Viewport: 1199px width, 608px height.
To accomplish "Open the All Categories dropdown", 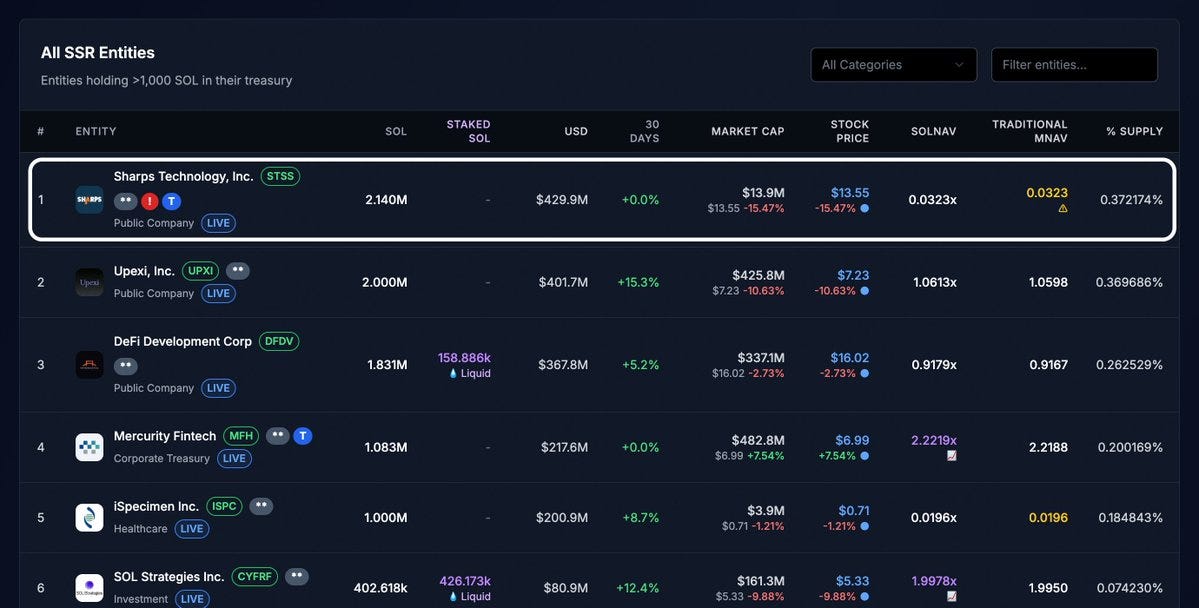I will tap(893, 65).
